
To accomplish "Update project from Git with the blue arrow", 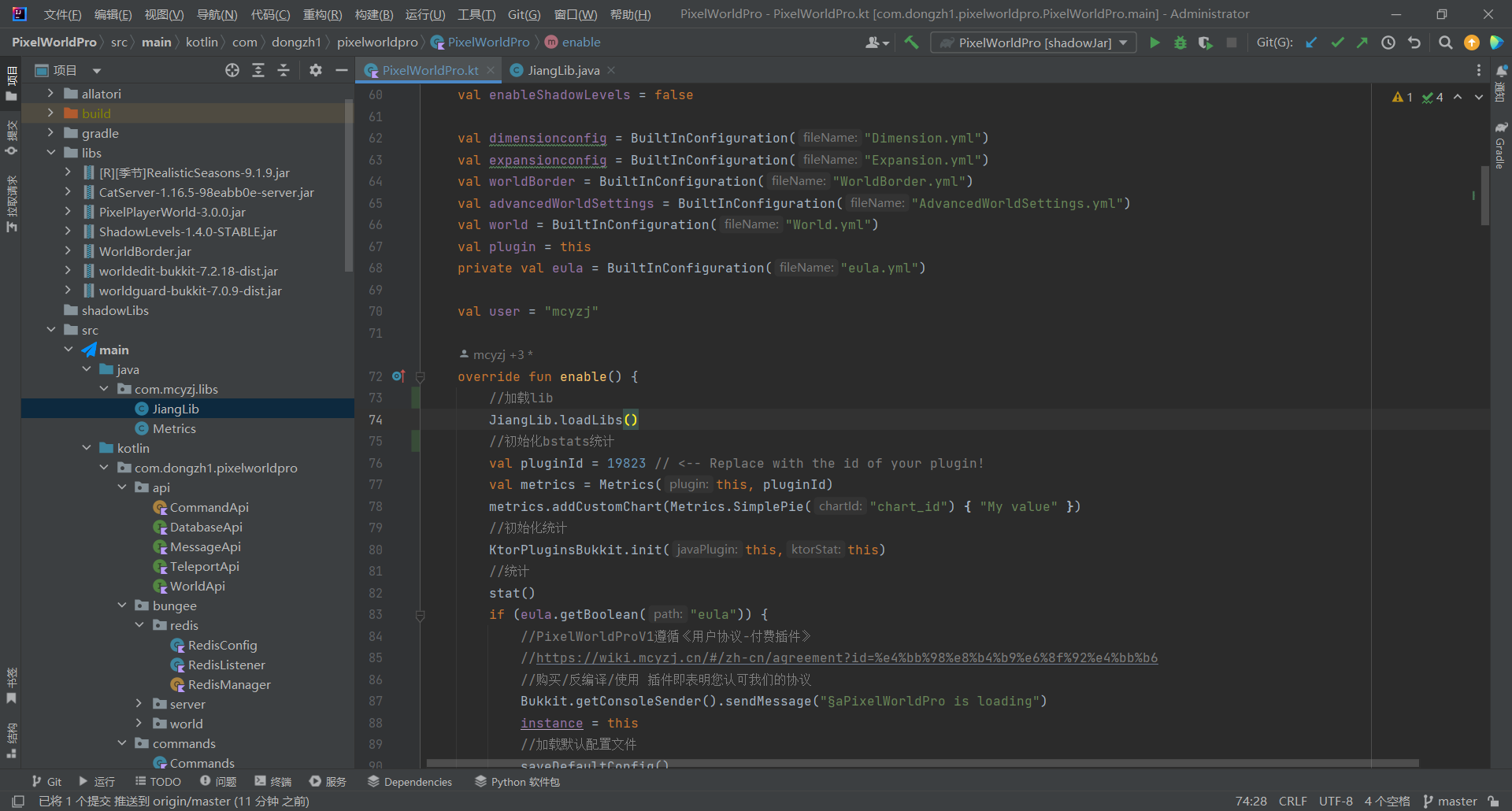I will coord(1311,43).
